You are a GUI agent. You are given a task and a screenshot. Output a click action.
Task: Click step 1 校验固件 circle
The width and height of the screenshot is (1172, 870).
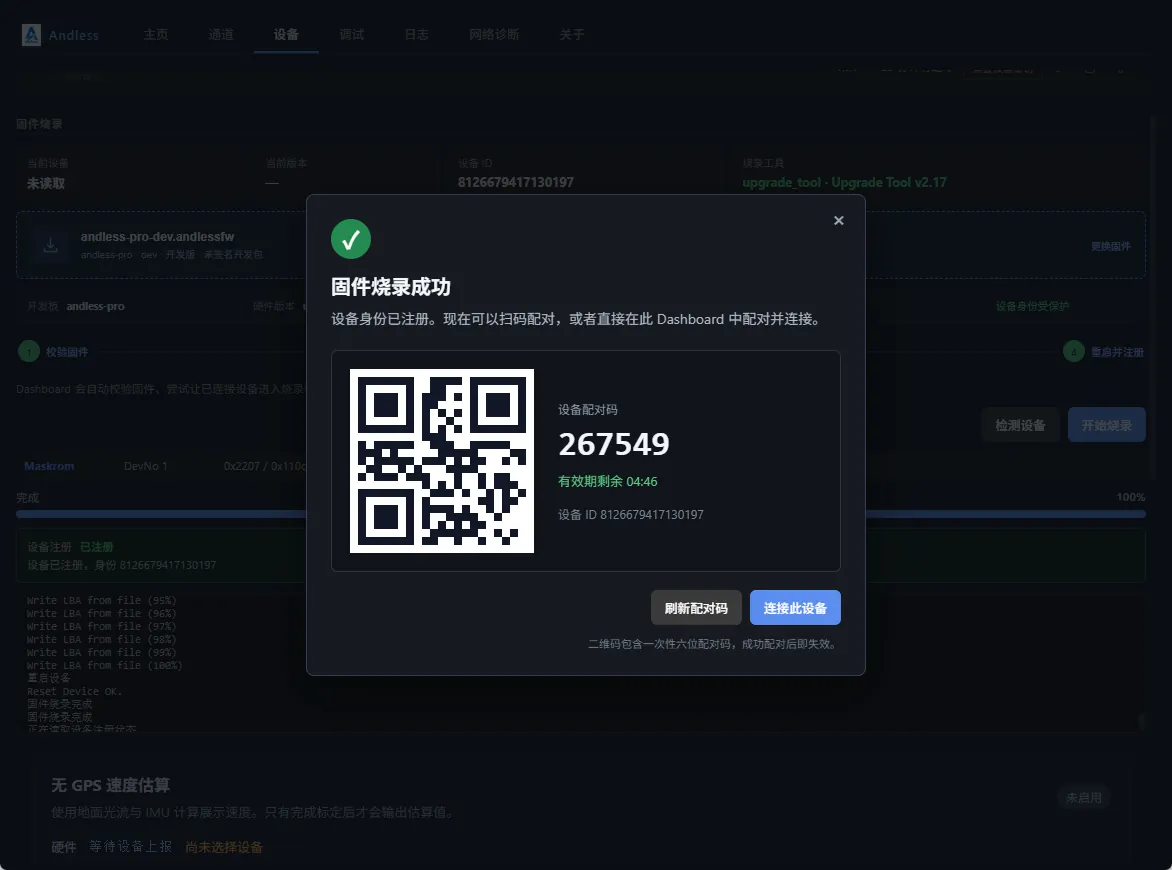[x=29, y=351]
